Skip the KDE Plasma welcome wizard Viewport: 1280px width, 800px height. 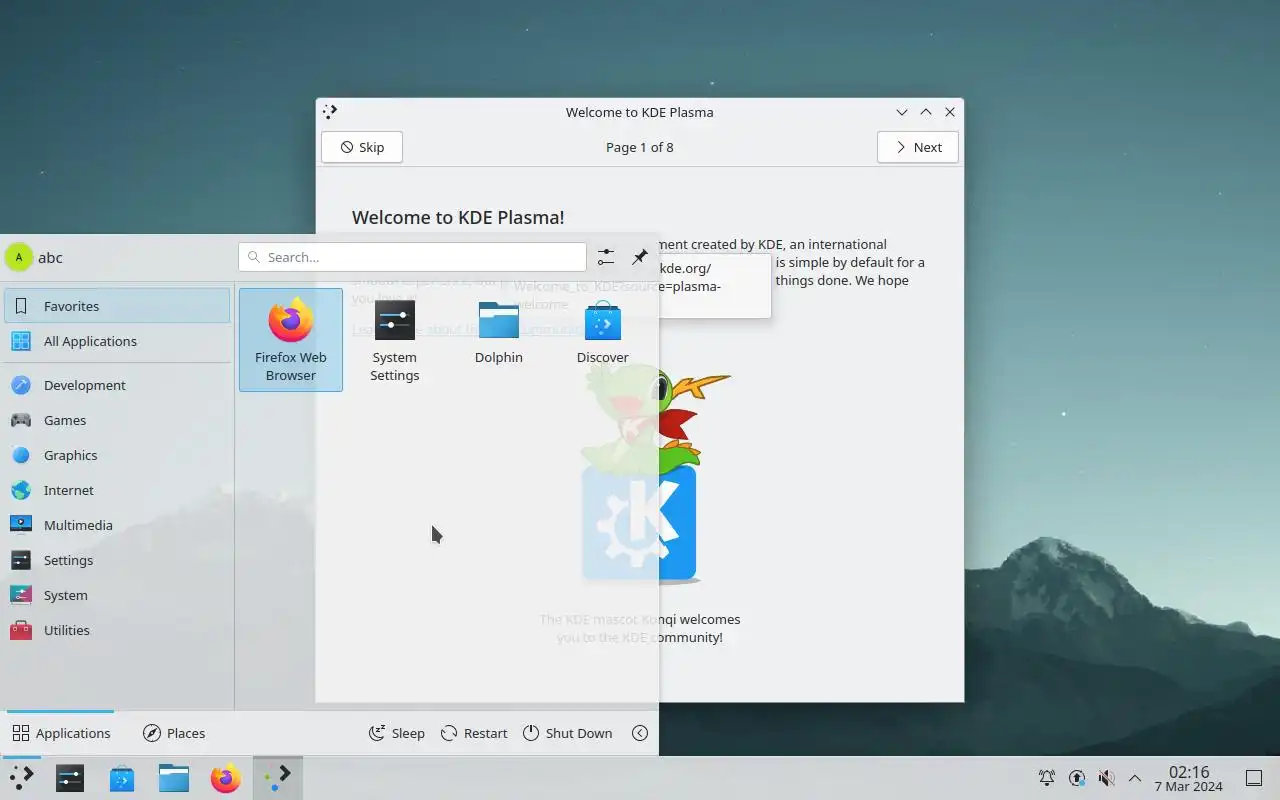click(x=362, y=147)
